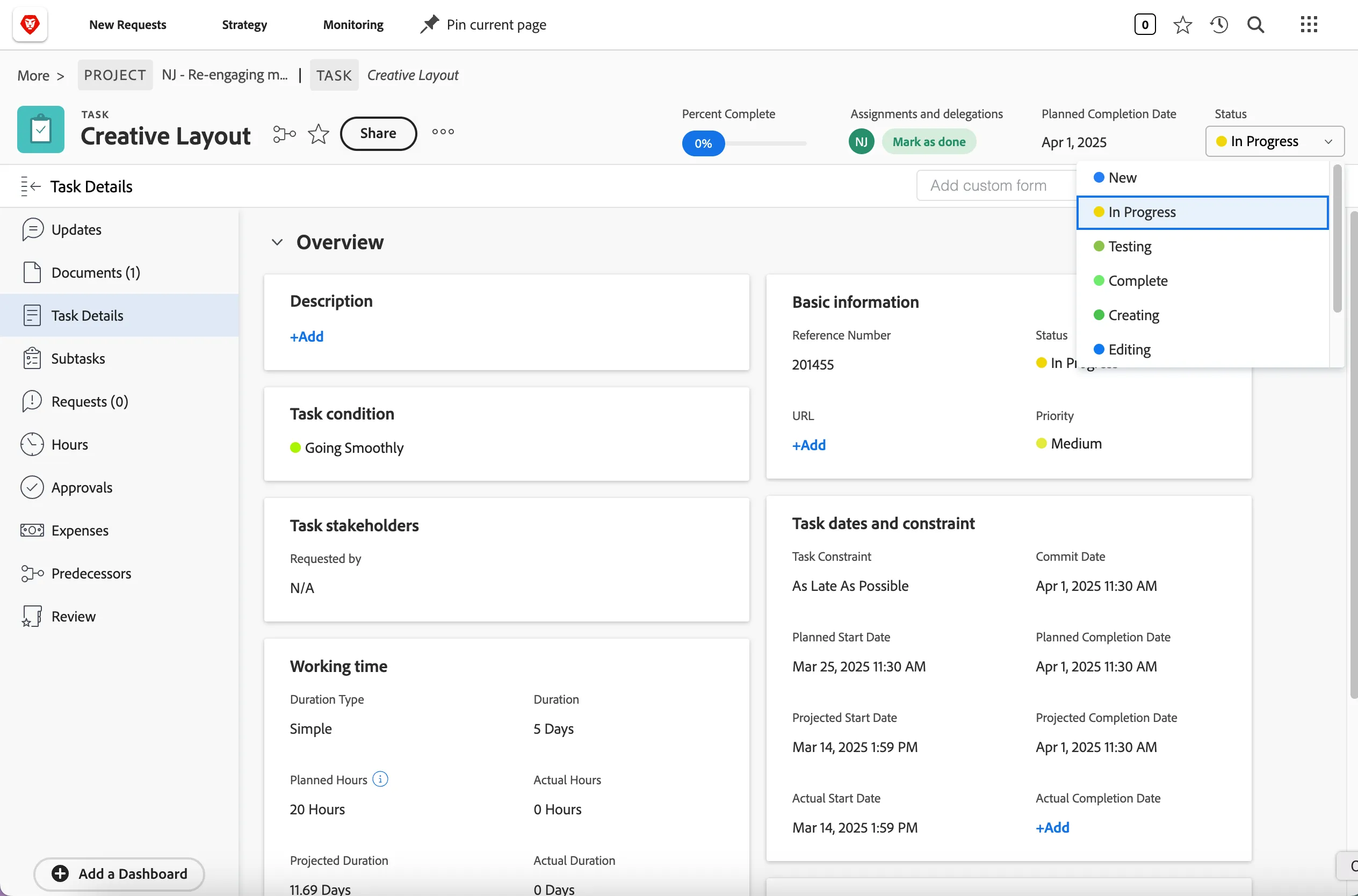This screenshot has height=896, width=1358.
Task: Collapse the left panel arrow icon
Action: tap(30, 186)
